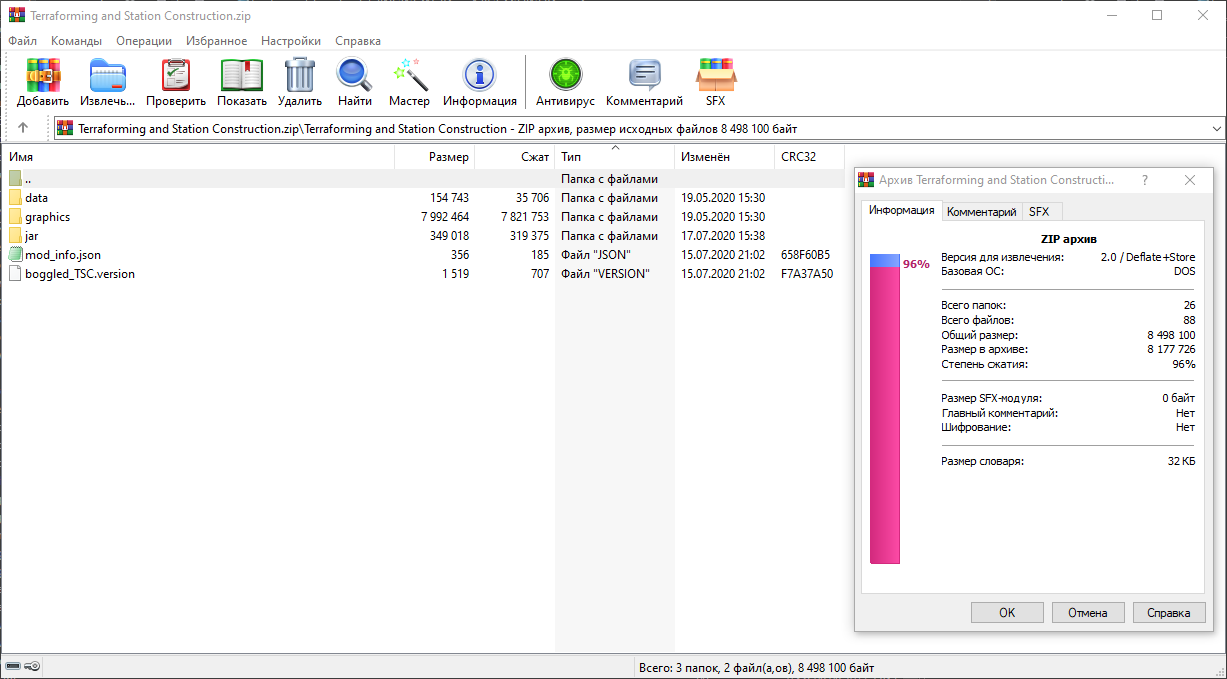Click the jar folder date 17.07.2020 15:38
Image resolution: width=1227 pixels, height=679 pixels.
pos(723,236)
